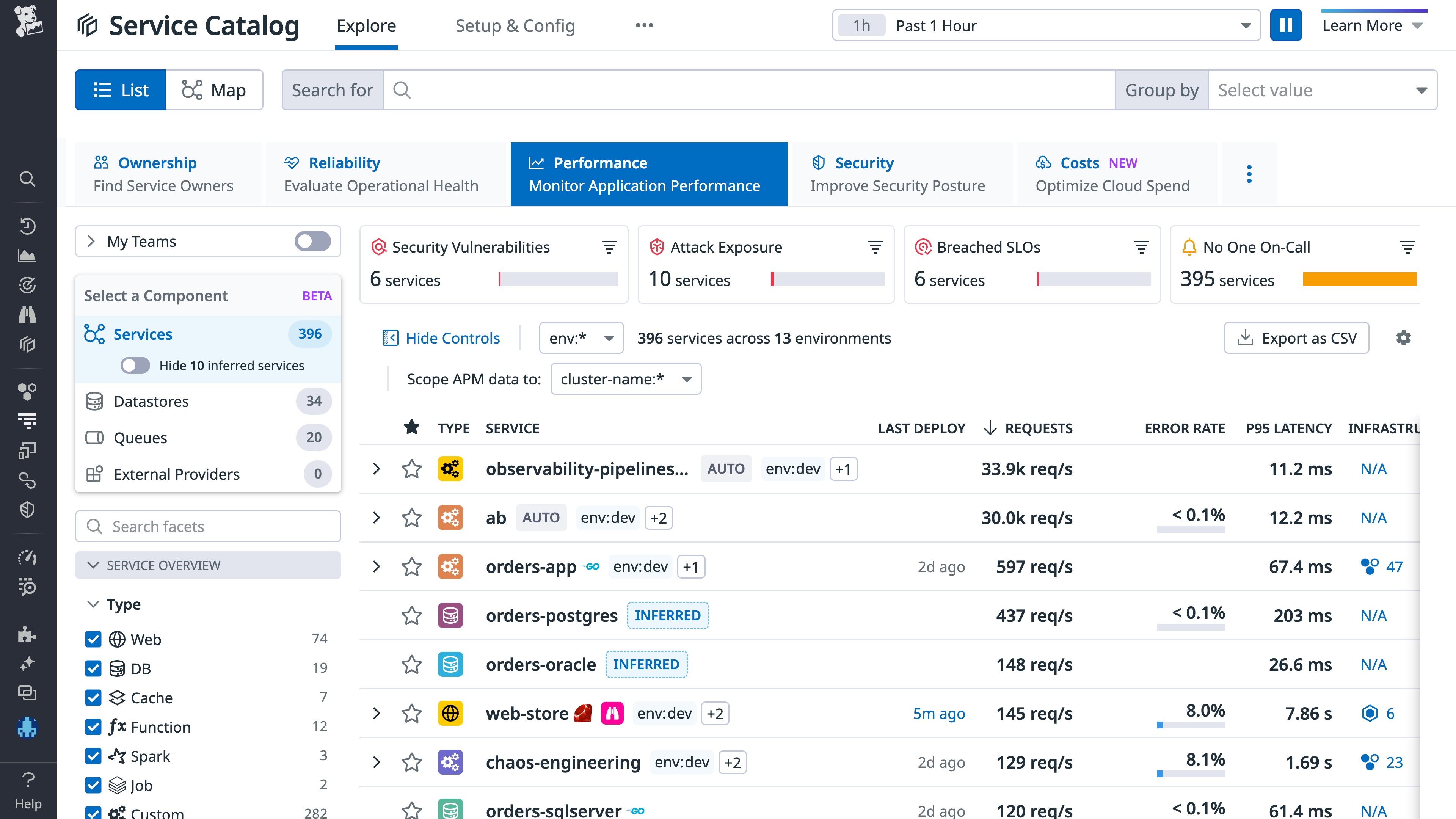Open the overflow menu next to Setup & Config
Viewport: 1456px width, 819px height.
point(644,25)
